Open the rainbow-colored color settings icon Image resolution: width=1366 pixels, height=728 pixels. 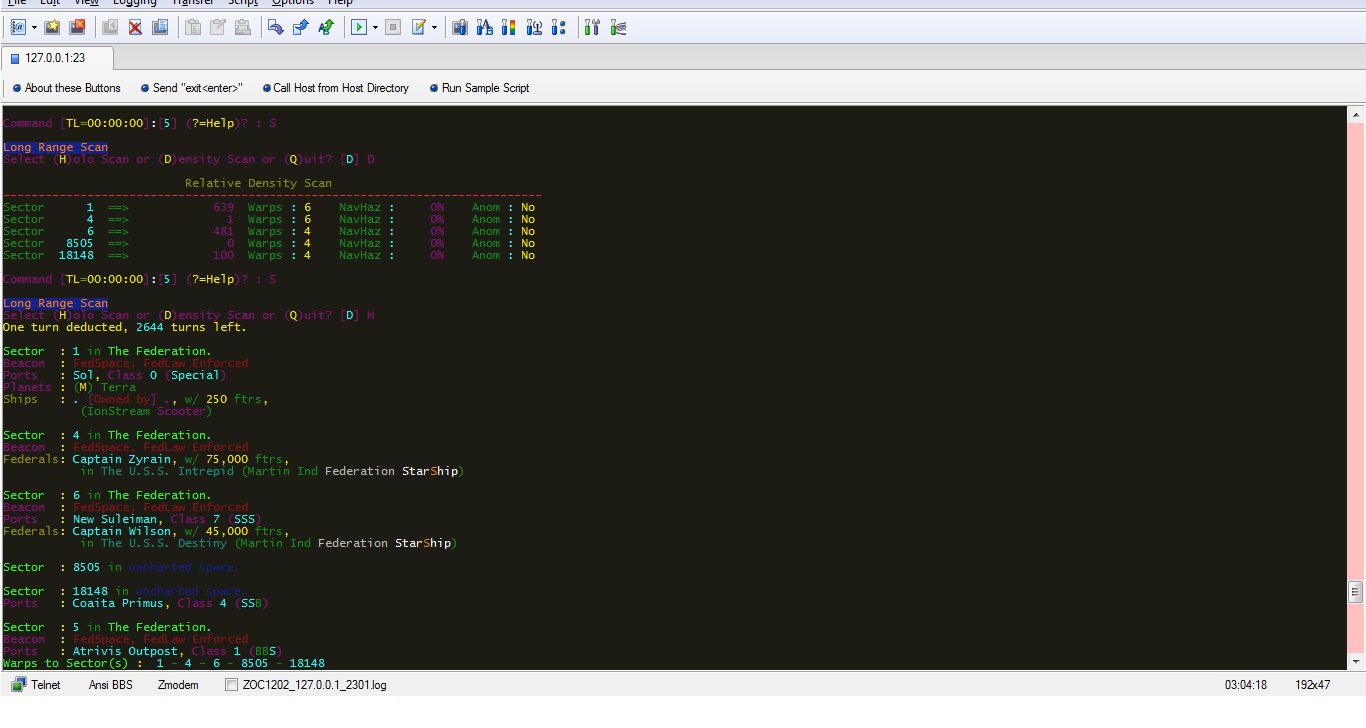pos(509,27)
